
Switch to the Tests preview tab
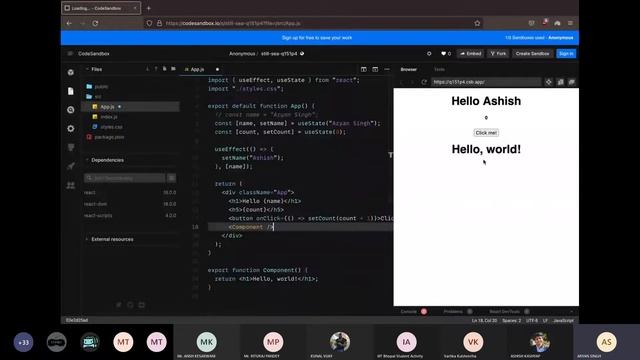tap(440, 69)
